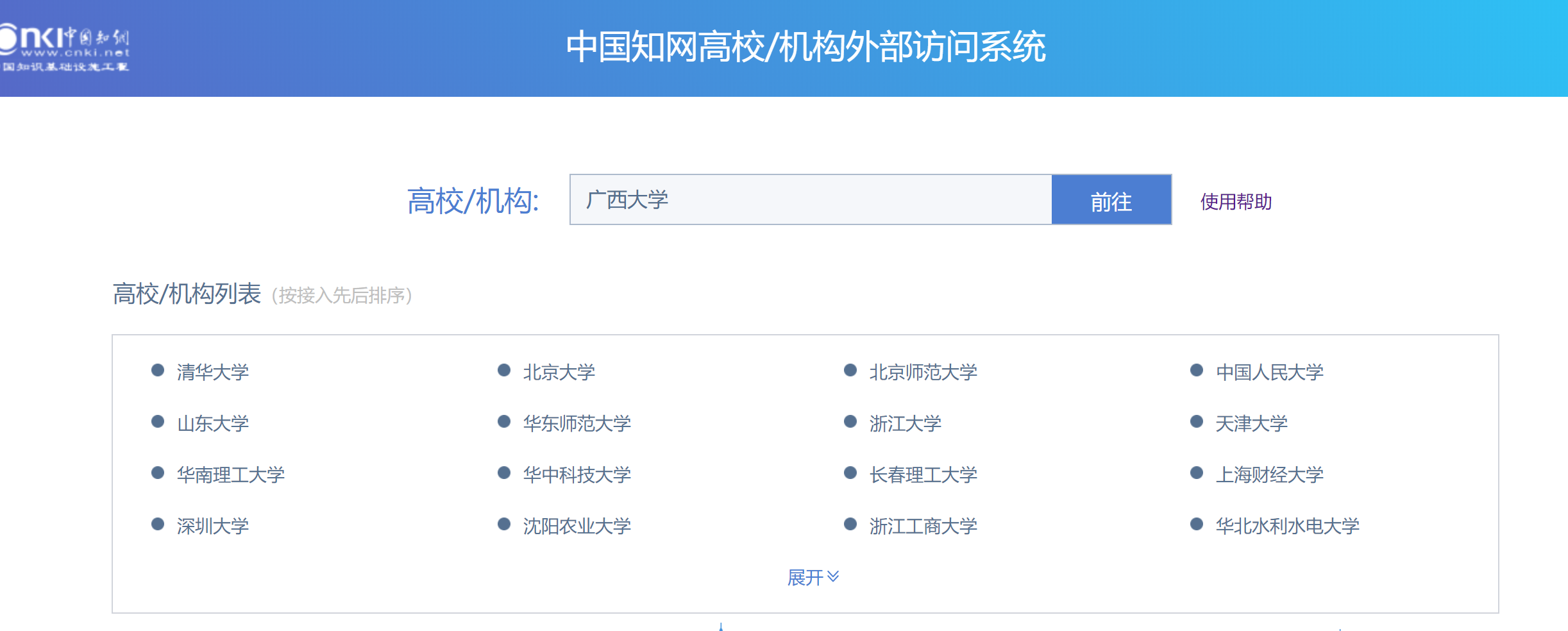Click the 中国知网高校/机构外部访问系统 title

coord(805,47)
